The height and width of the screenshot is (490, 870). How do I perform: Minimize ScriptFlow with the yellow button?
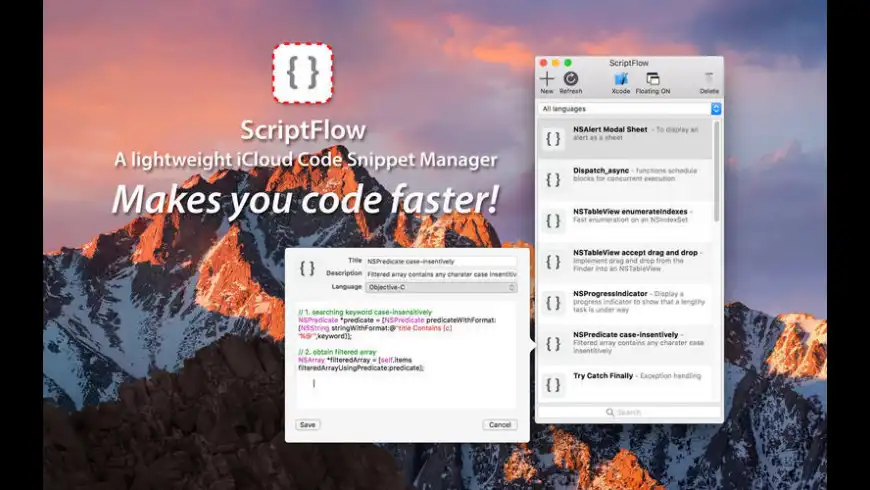pyautogui.click(x=555, y=63)
